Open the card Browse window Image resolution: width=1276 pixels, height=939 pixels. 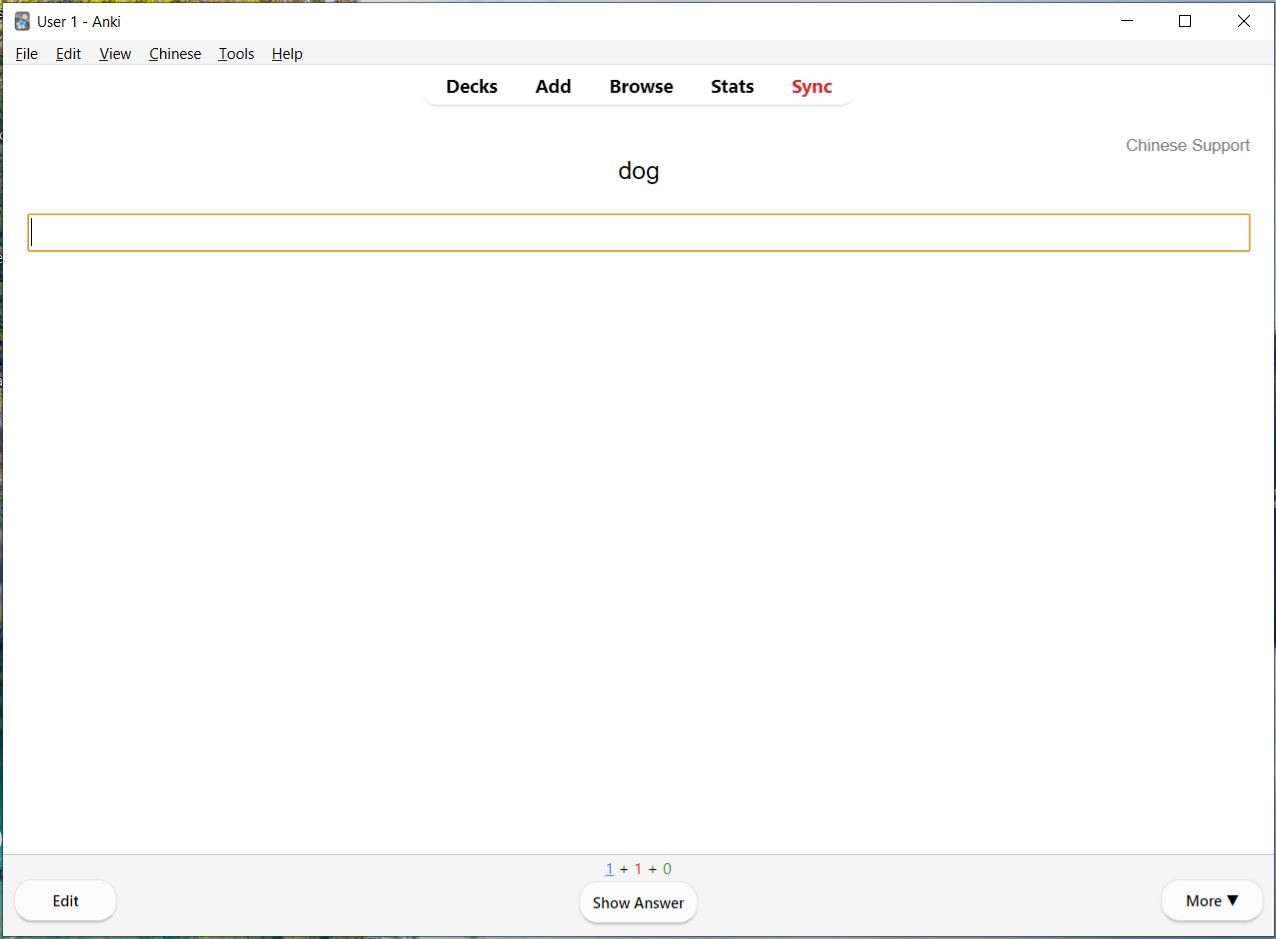pos(641,87)
